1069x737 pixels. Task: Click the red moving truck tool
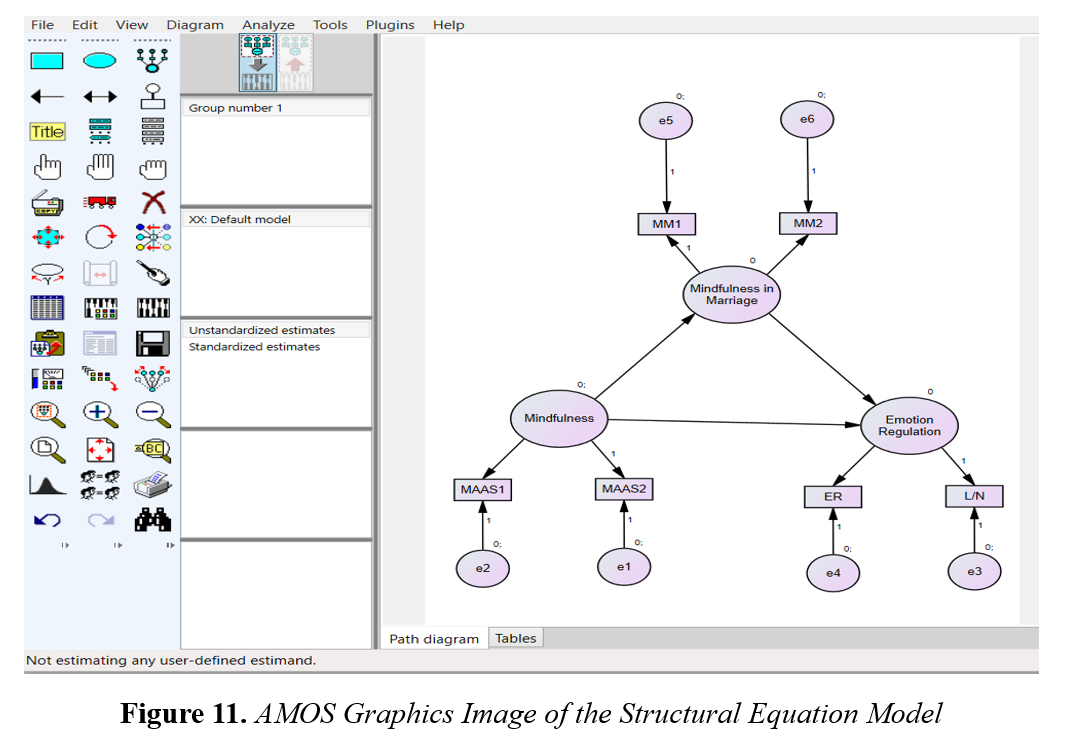pos(99,203)
